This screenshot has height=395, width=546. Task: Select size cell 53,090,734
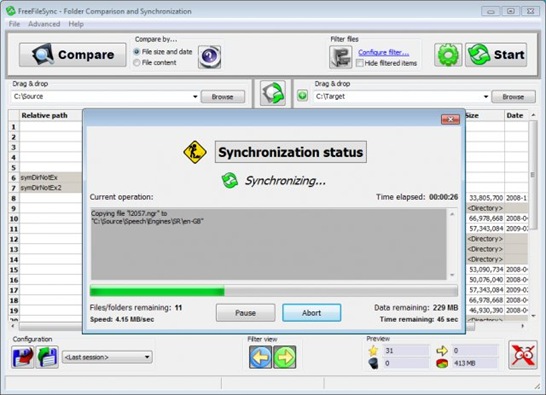486,270
